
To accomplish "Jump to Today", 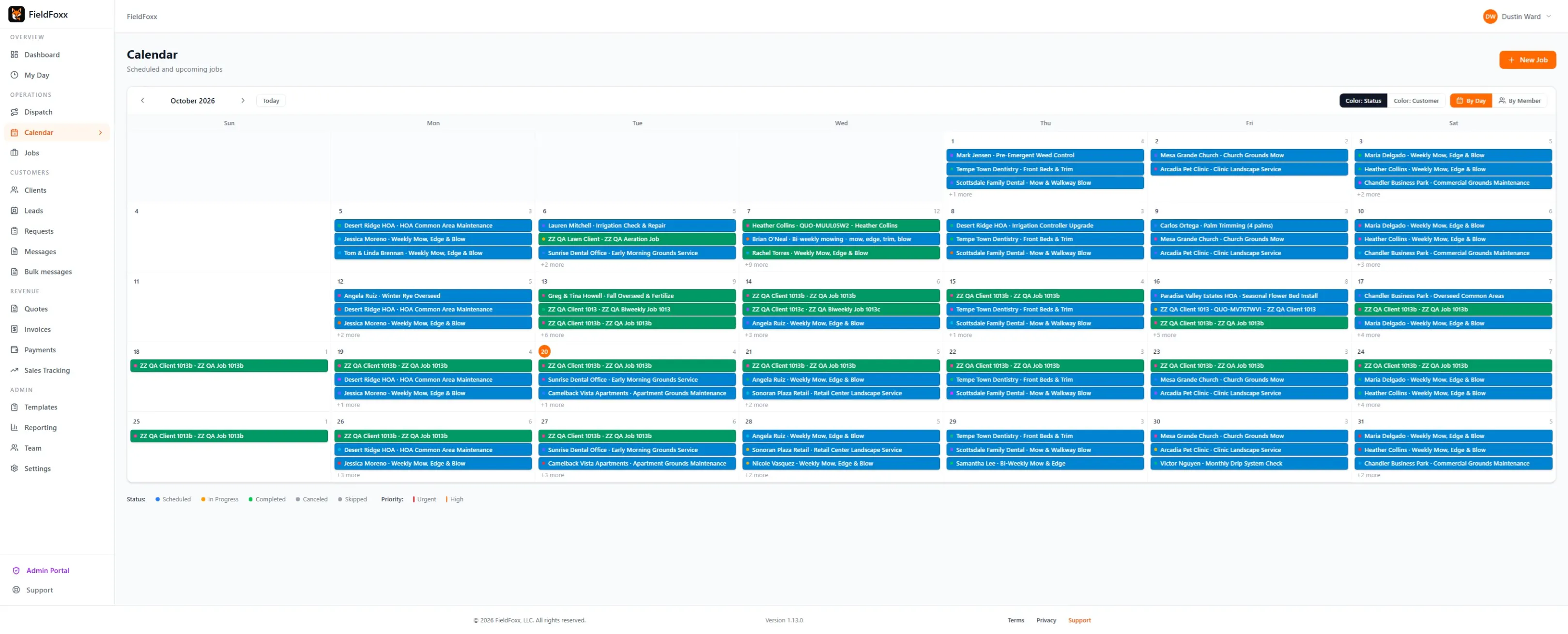I will pyautogui.click(x=271, y=101).
